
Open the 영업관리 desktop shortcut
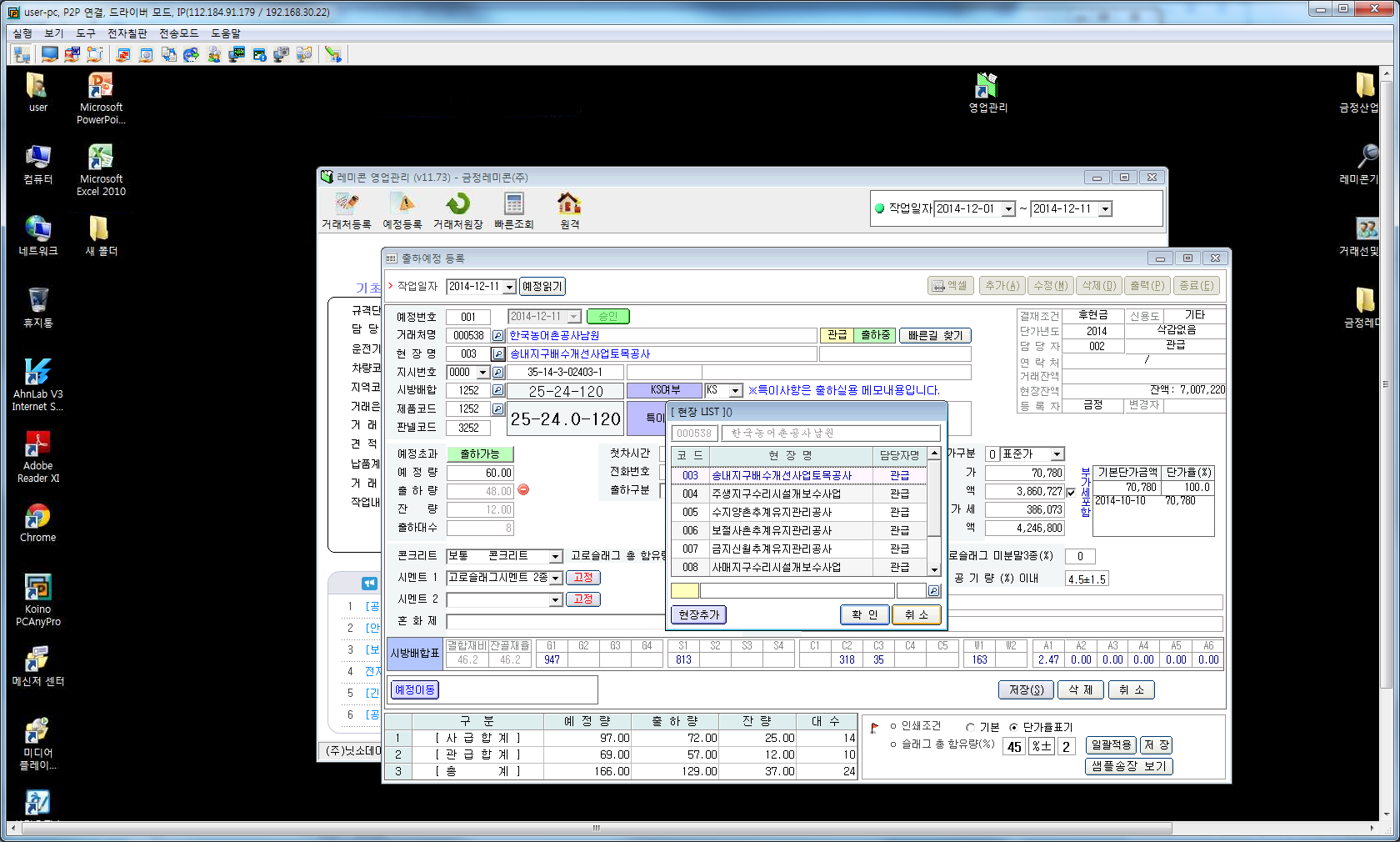(987, 93)
